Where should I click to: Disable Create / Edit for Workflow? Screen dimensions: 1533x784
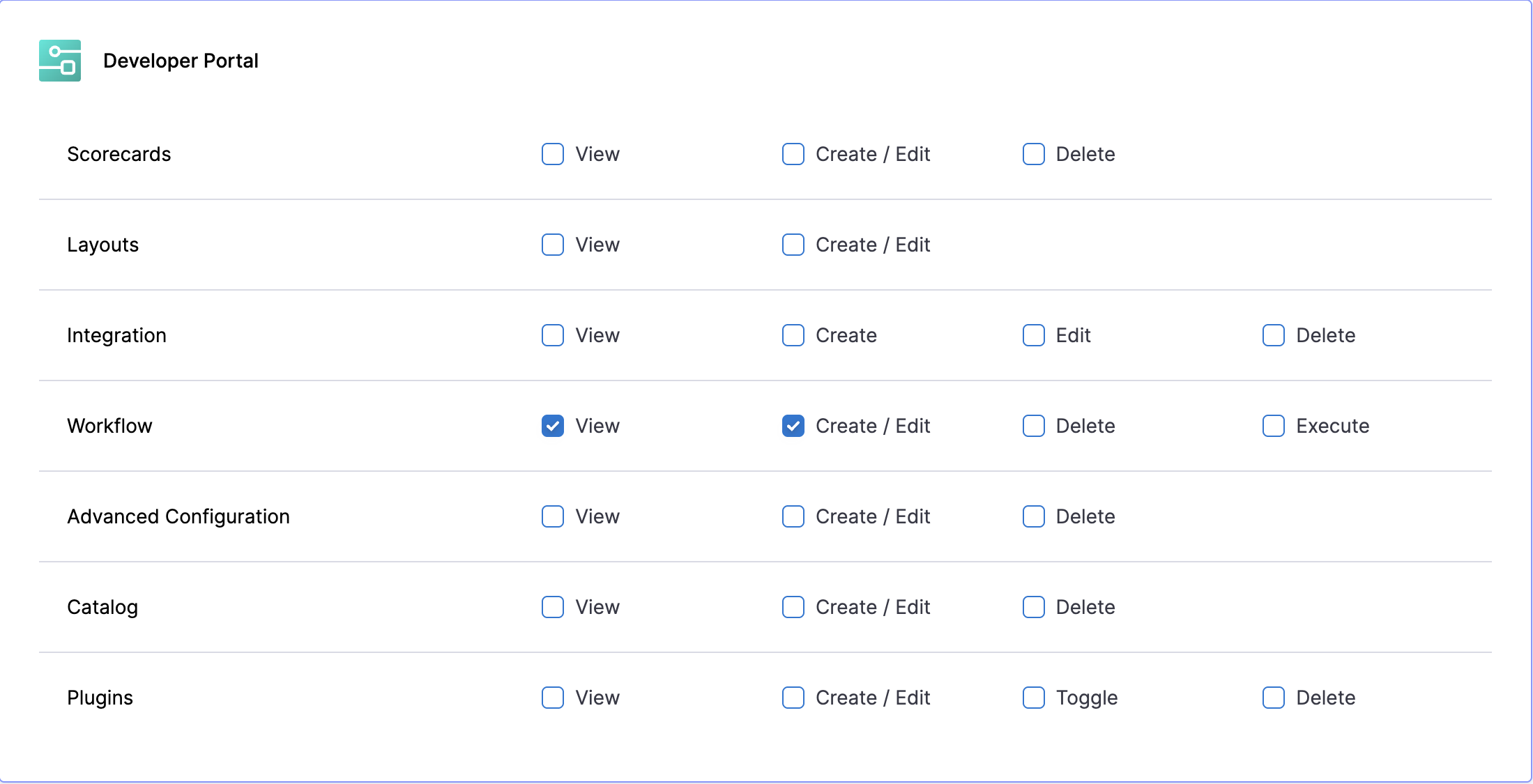tap(793, 426)
